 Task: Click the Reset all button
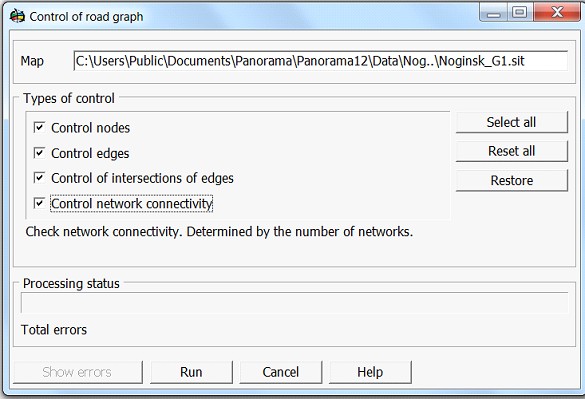pos(512,151)
